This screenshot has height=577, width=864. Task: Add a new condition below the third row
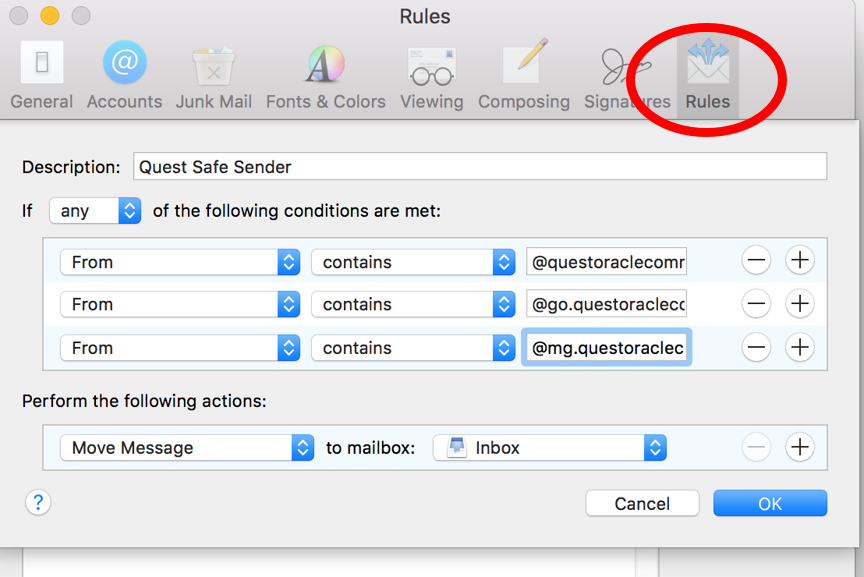point(800,347)
